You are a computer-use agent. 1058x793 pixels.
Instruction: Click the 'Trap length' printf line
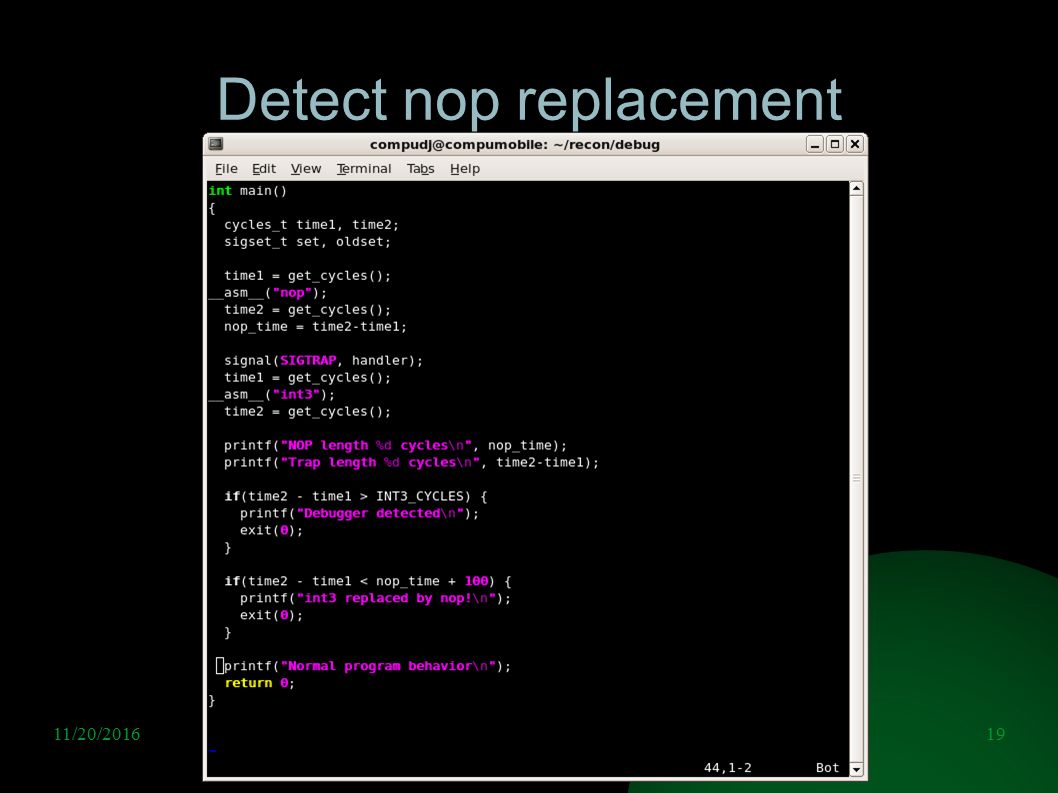411,462
